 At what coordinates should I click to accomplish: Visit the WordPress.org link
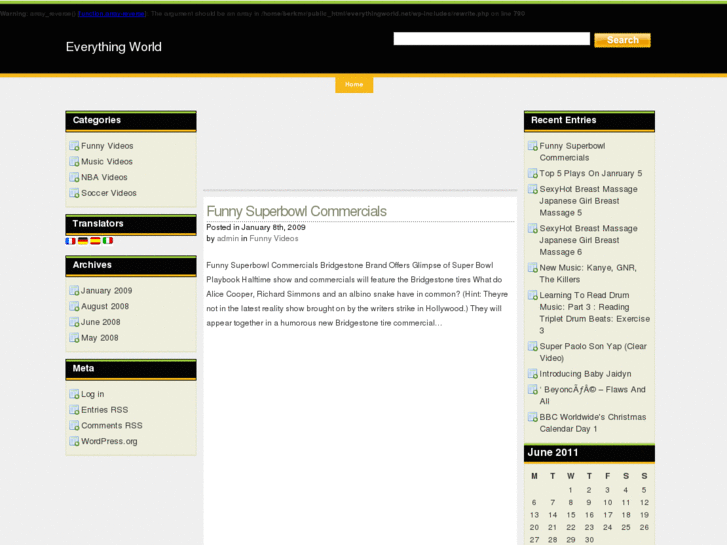109,442
